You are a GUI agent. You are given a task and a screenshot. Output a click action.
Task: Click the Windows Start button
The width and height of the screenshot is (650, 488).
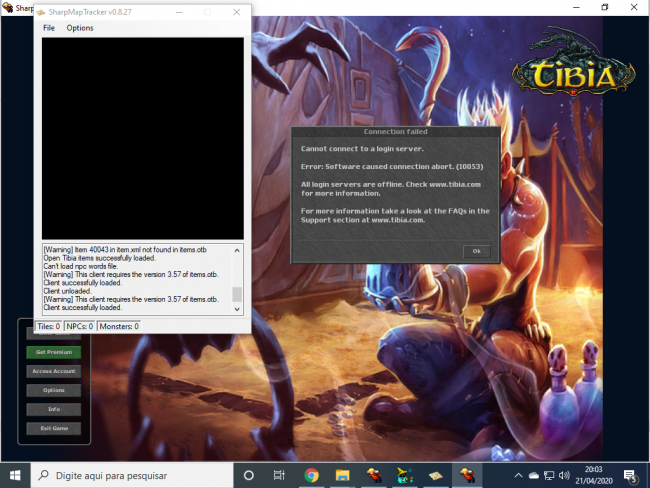15,475
